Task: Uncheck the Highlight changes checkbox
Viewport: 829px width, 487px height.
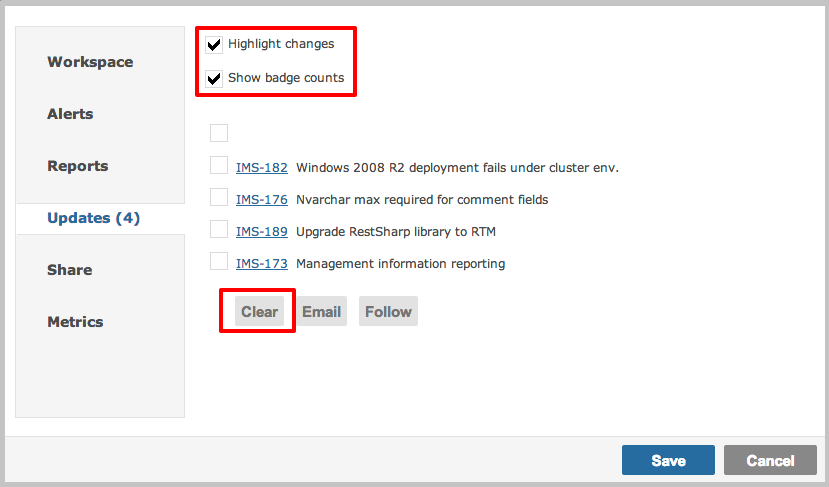Action: tap(214, 44)
